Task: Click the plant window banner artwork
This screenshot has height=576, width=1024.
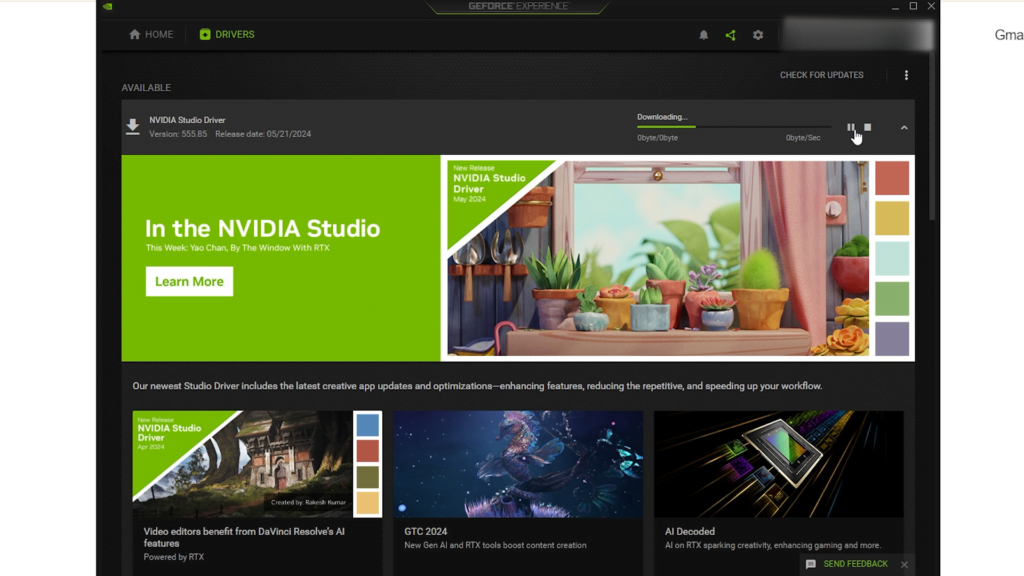Action: [658, 258]
